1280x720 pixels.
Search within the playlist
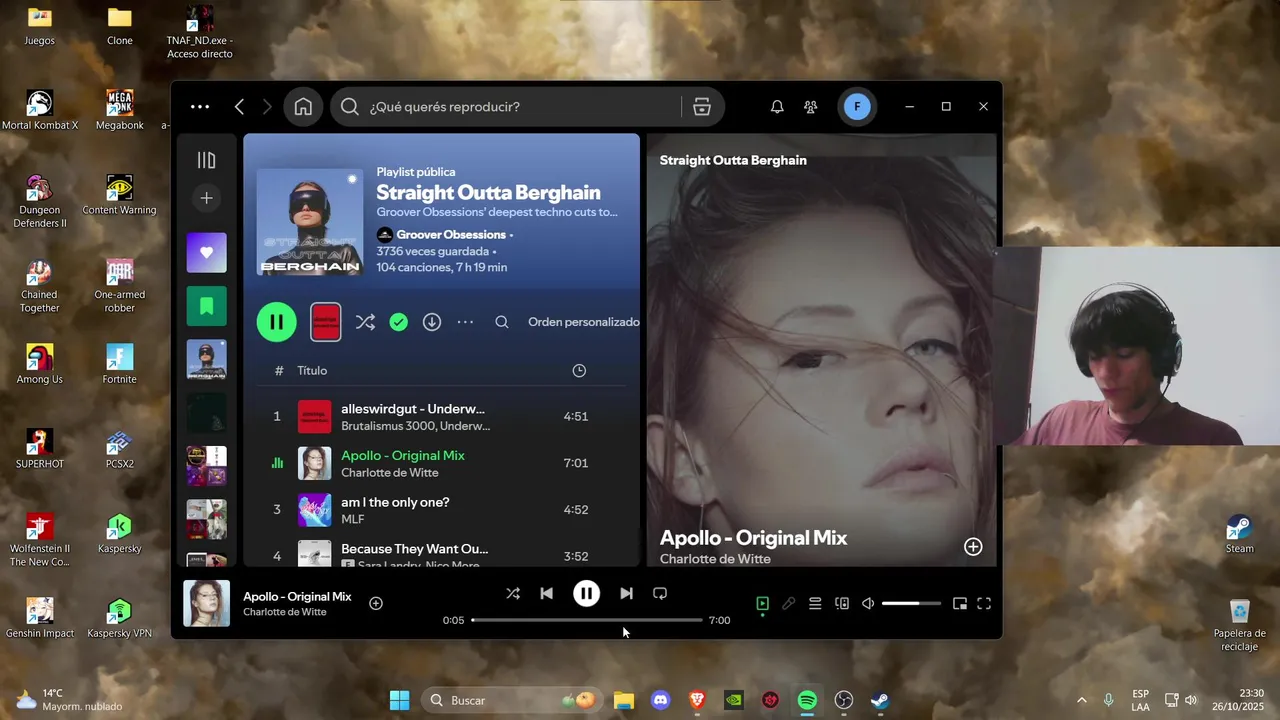502,322
